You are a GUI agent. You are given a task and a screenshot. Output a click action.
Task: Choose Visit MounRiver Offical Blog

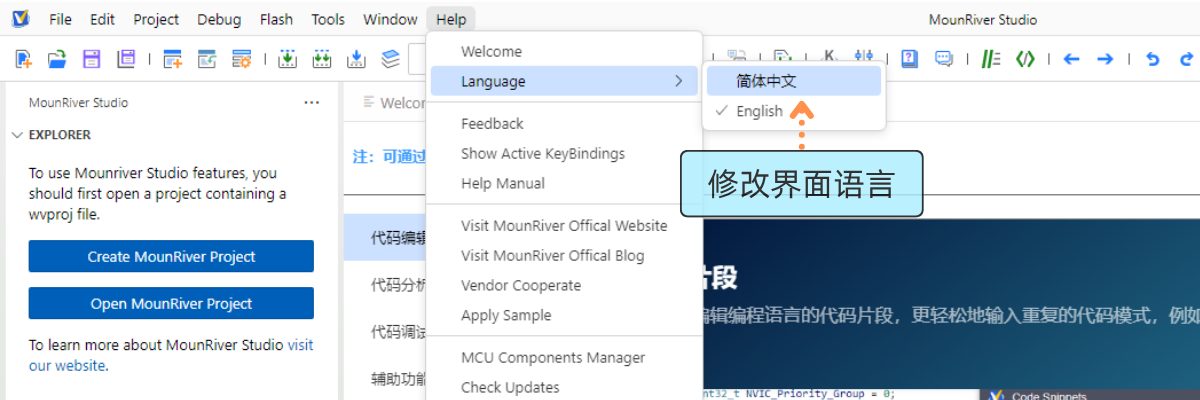[564, 255]
